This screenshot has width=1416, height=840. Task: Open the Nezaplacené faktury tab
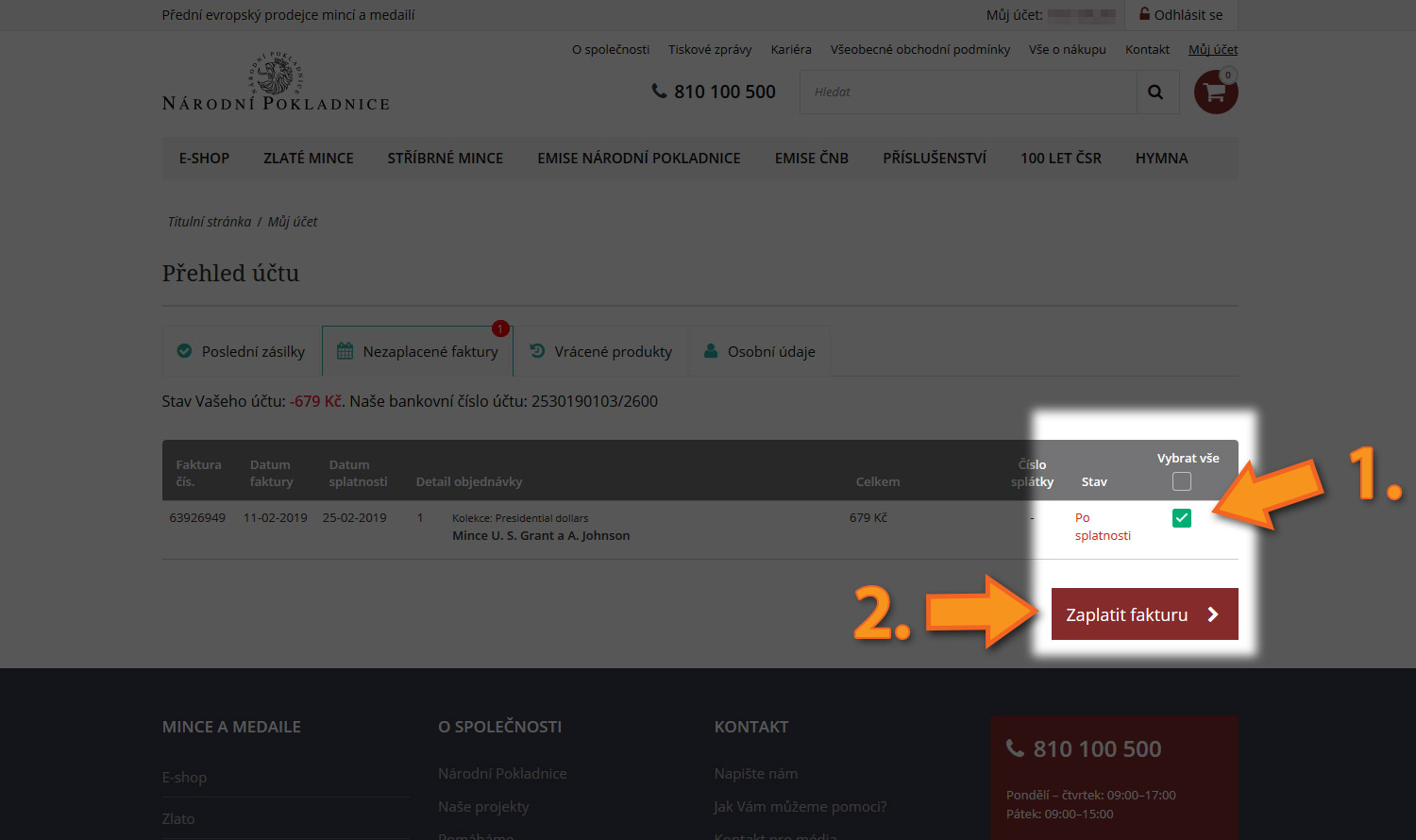pos(417,351)
